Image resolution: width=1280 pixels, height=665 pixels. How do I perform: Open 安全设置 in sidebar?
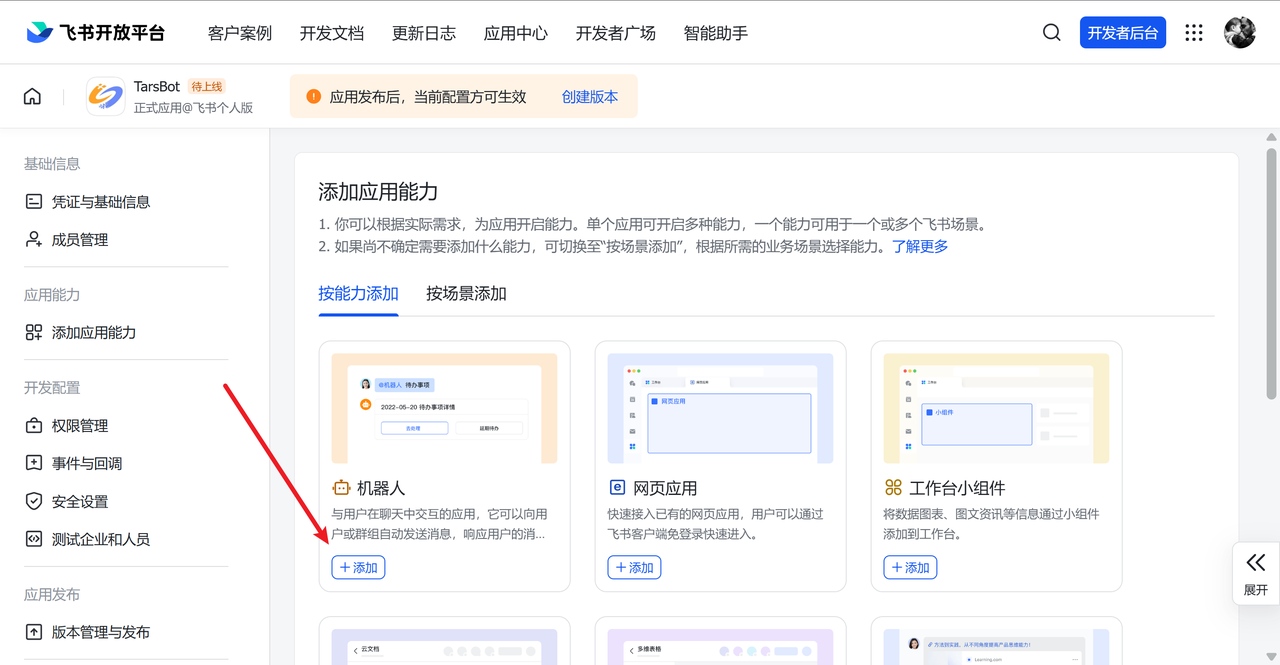[x=79, y=502]
